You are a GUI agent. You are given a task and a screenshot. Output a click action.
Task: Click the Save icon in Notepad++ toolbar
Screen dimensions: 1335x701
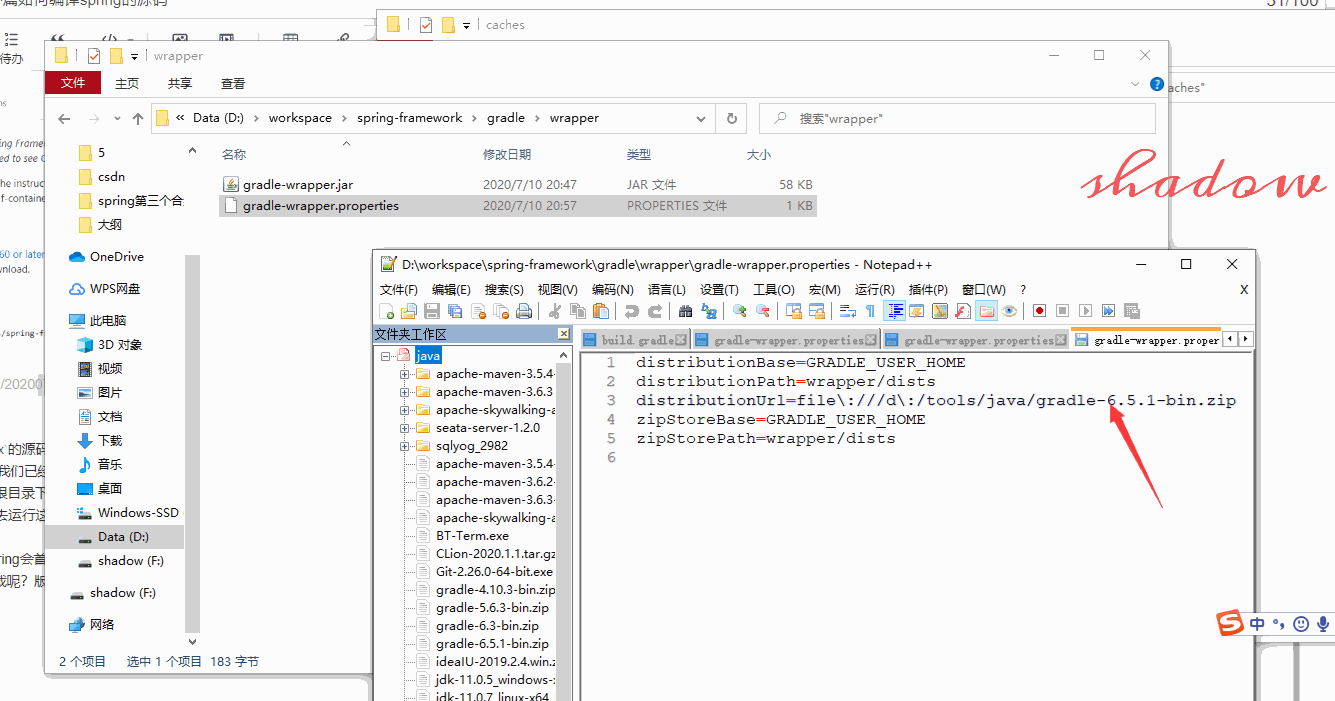tap(432, 311)
